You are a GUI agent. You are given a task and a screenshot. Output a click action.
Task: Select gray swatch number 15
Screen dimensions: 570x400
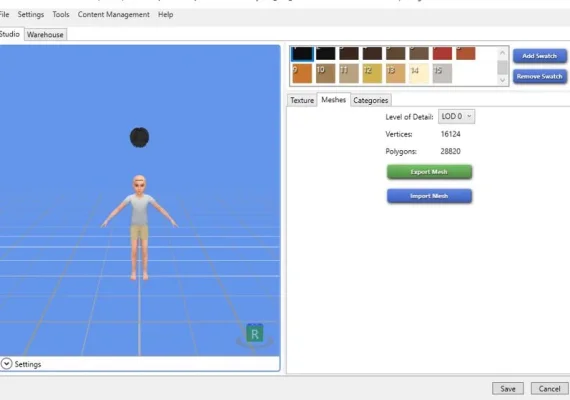tap(442, 73)
